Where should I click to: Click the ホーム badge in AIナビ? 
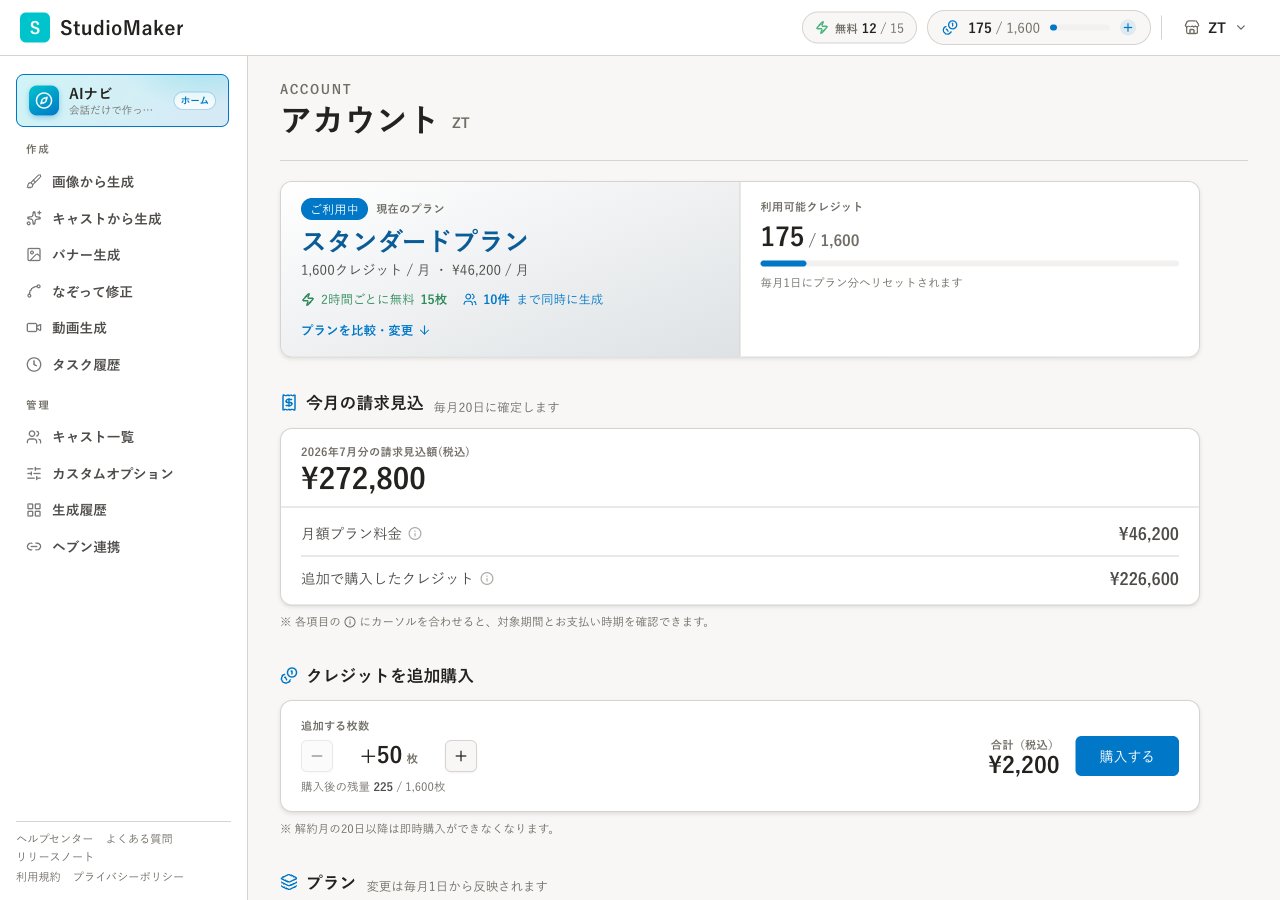pyautogui.click(x=195, y=100)
